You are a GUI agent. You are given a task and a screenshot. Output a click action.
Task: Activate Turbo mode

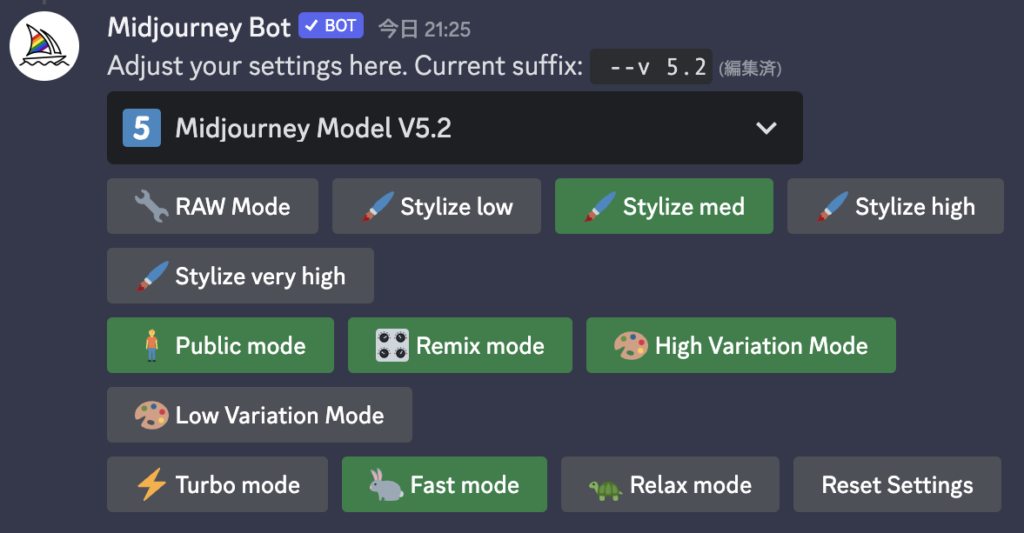click(x=217, y=485)
